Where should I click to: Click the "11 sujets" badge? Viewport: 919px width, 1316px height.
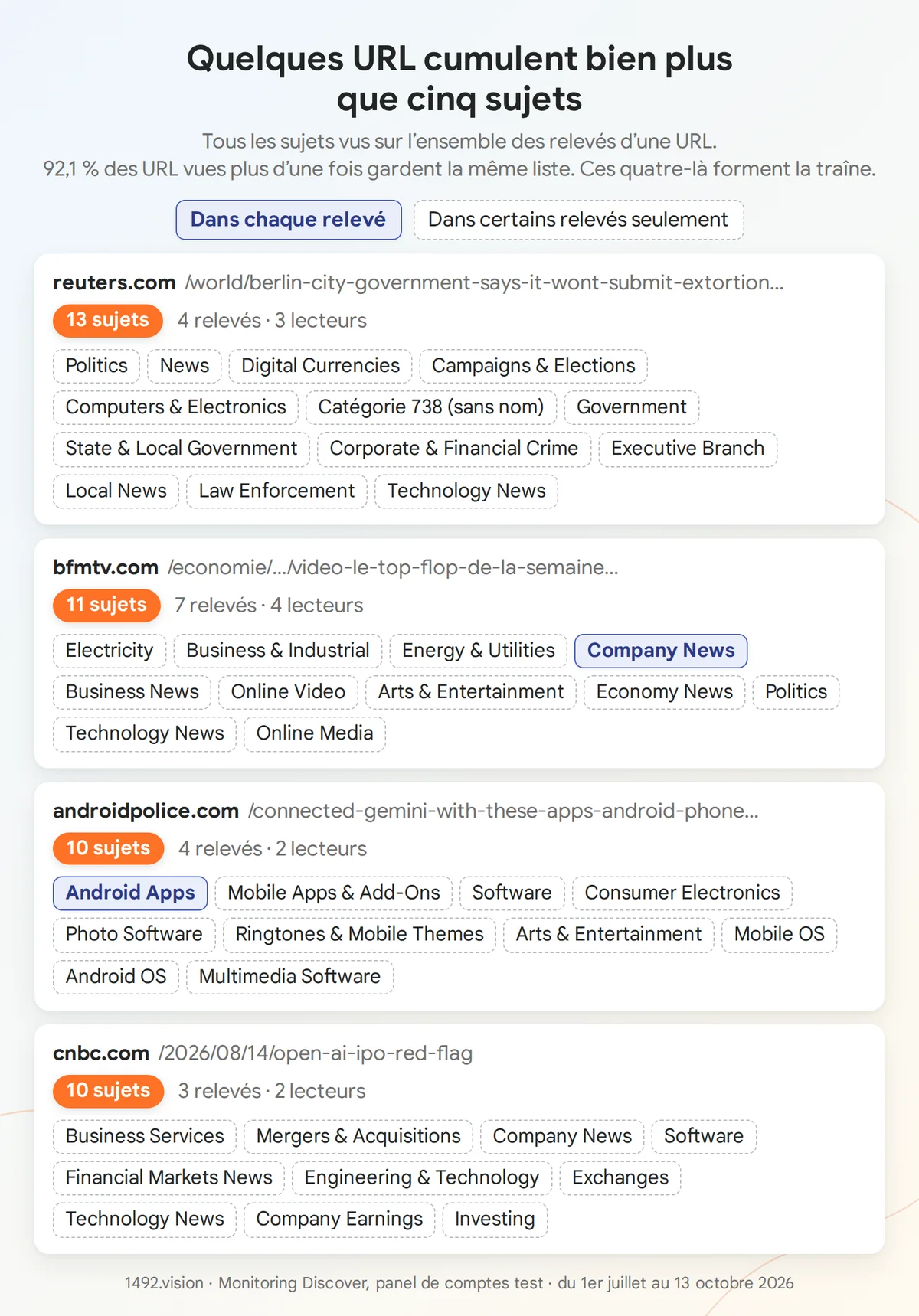pos(106,606)
